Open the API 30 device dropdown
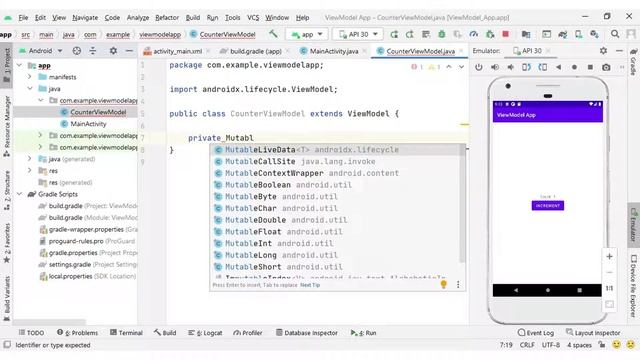 pyautogui.click(x=358, y=34)
